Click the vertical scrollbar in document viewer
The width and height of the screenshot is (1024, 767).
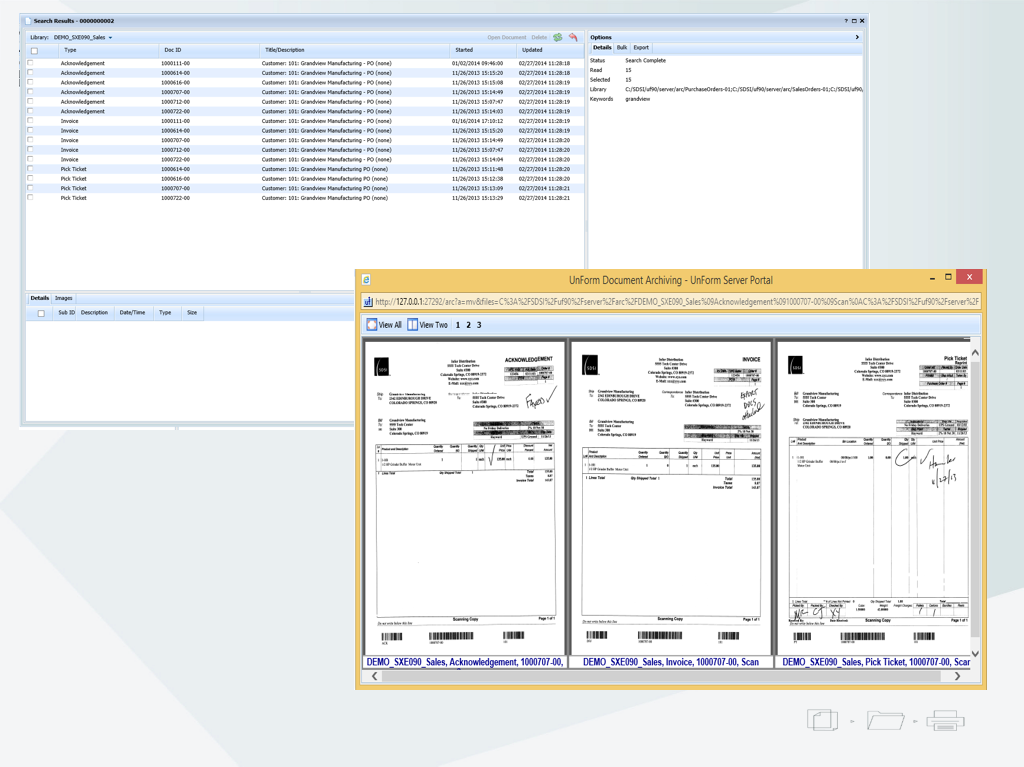point(975,500)
